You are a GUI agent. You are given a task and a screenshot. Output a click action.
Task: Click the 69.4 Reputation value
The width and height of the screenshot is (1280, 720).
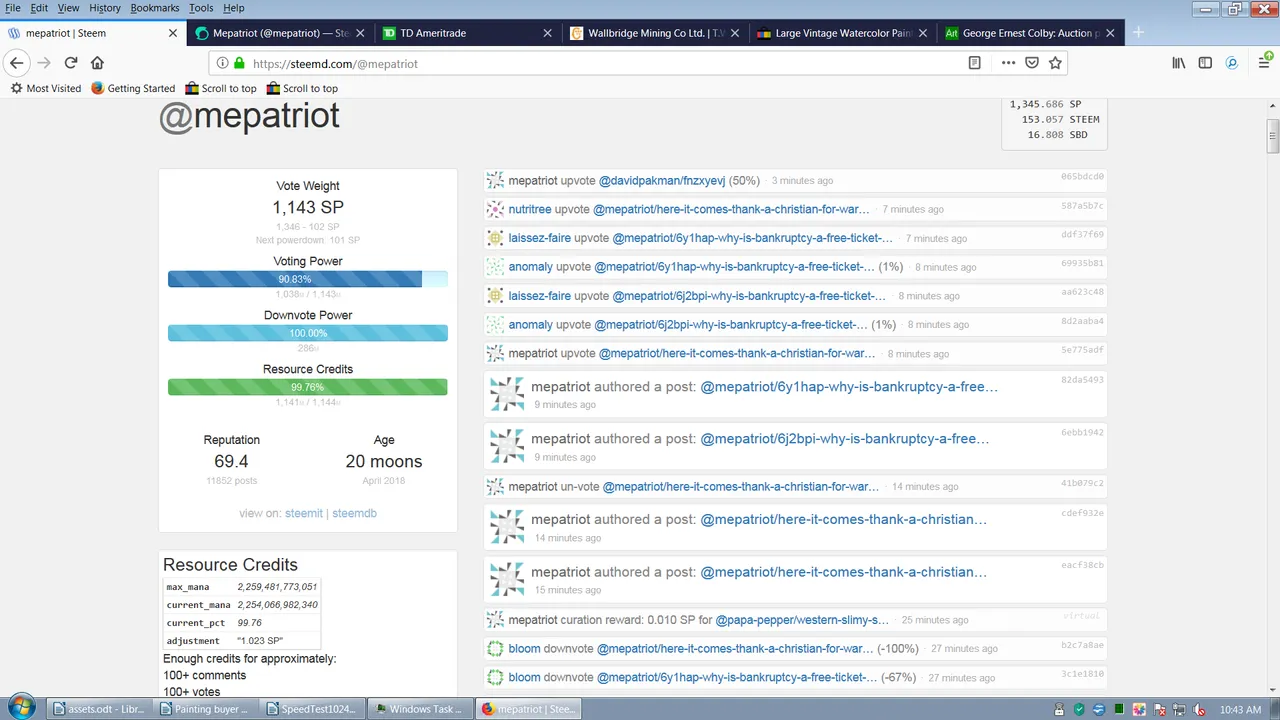231,461
